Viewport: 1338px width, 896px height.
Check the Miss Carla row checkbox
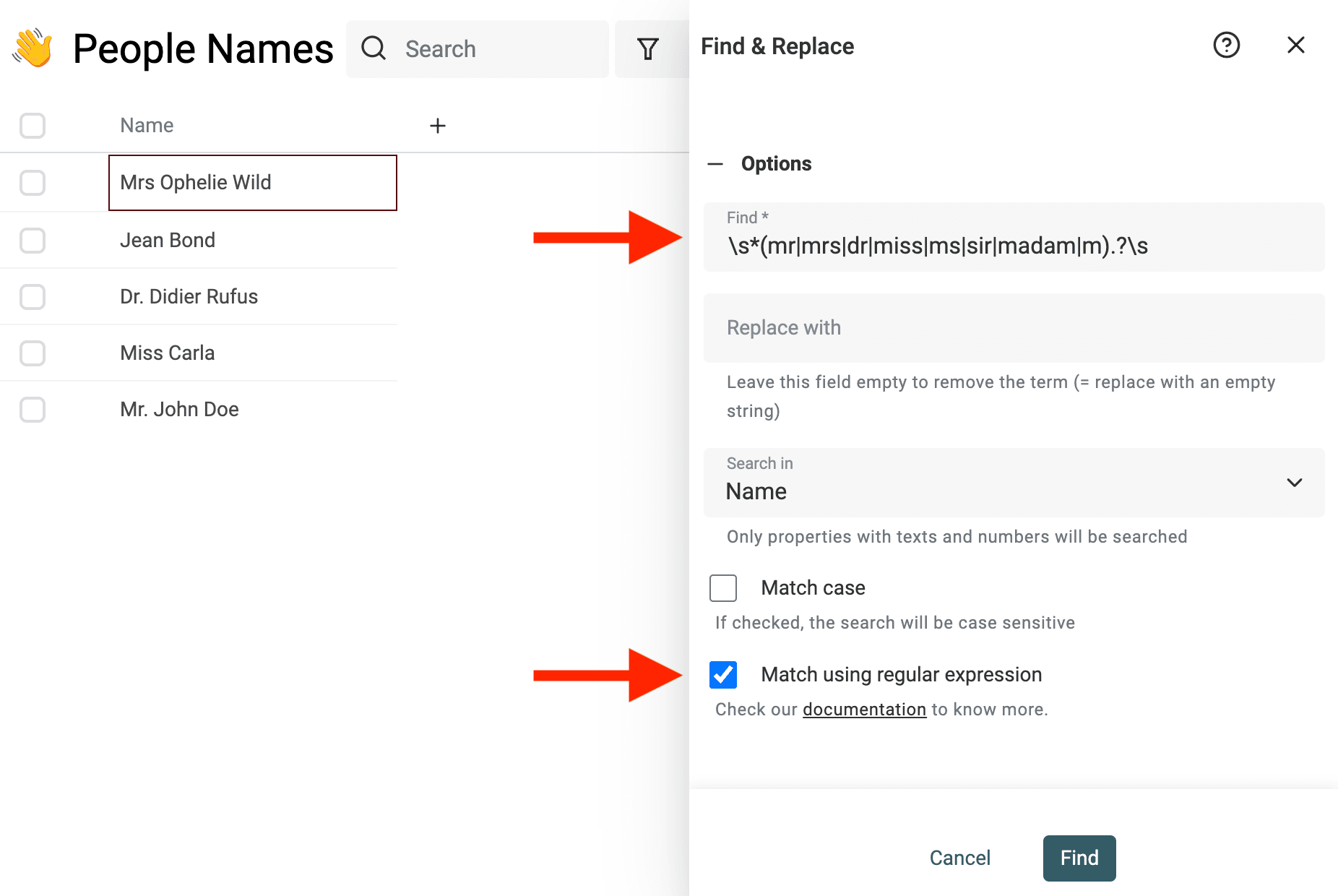click(33, 353)
